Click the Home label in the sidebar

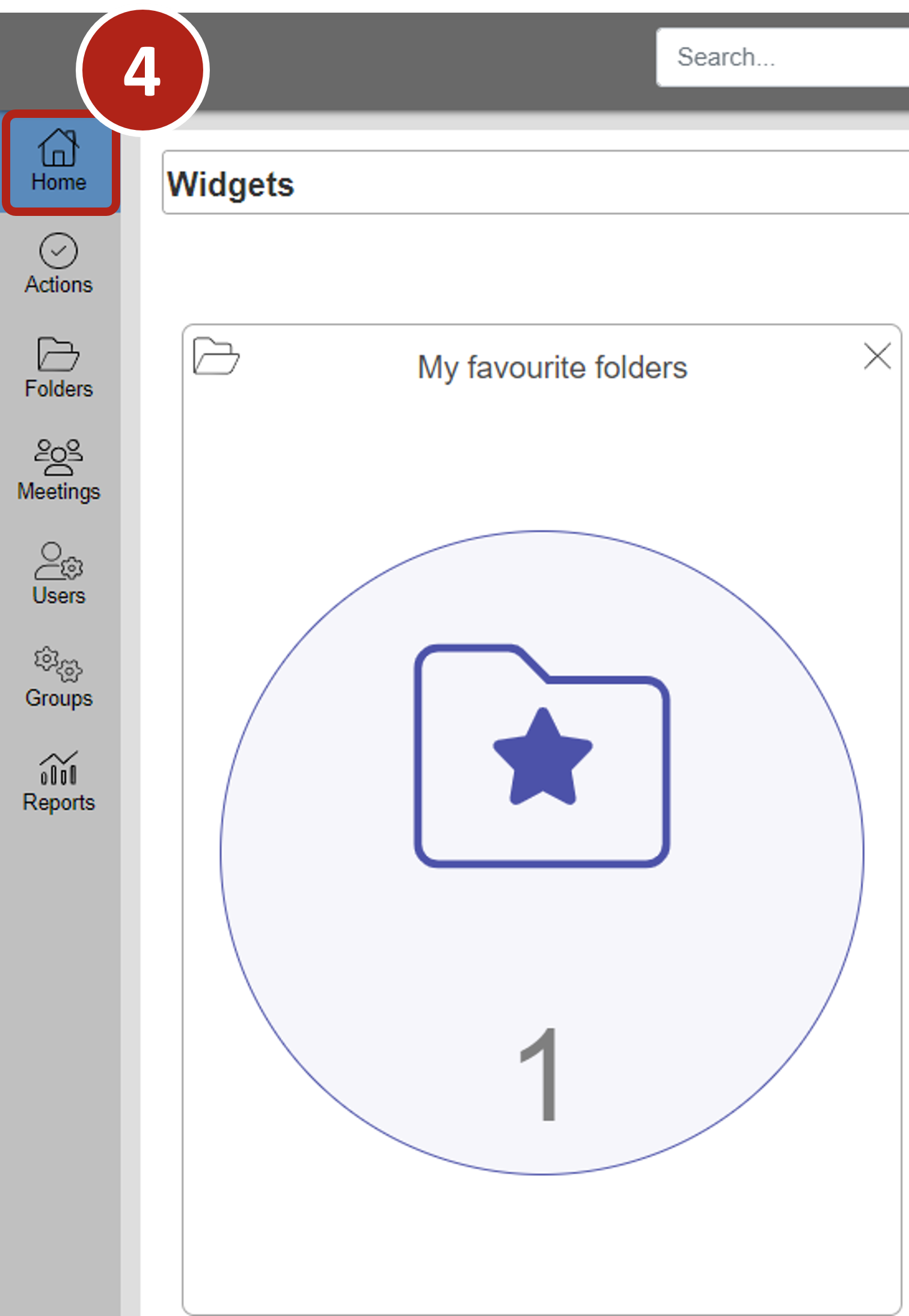(x=58, y=182)
